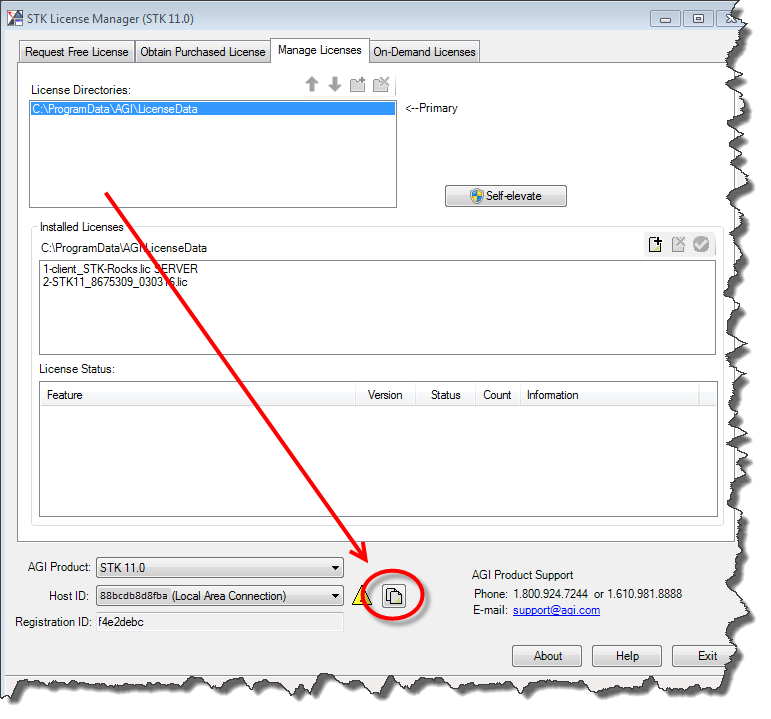The image size is (771, 719).
Task: Sort by Count column header
Action: (497, 395)
